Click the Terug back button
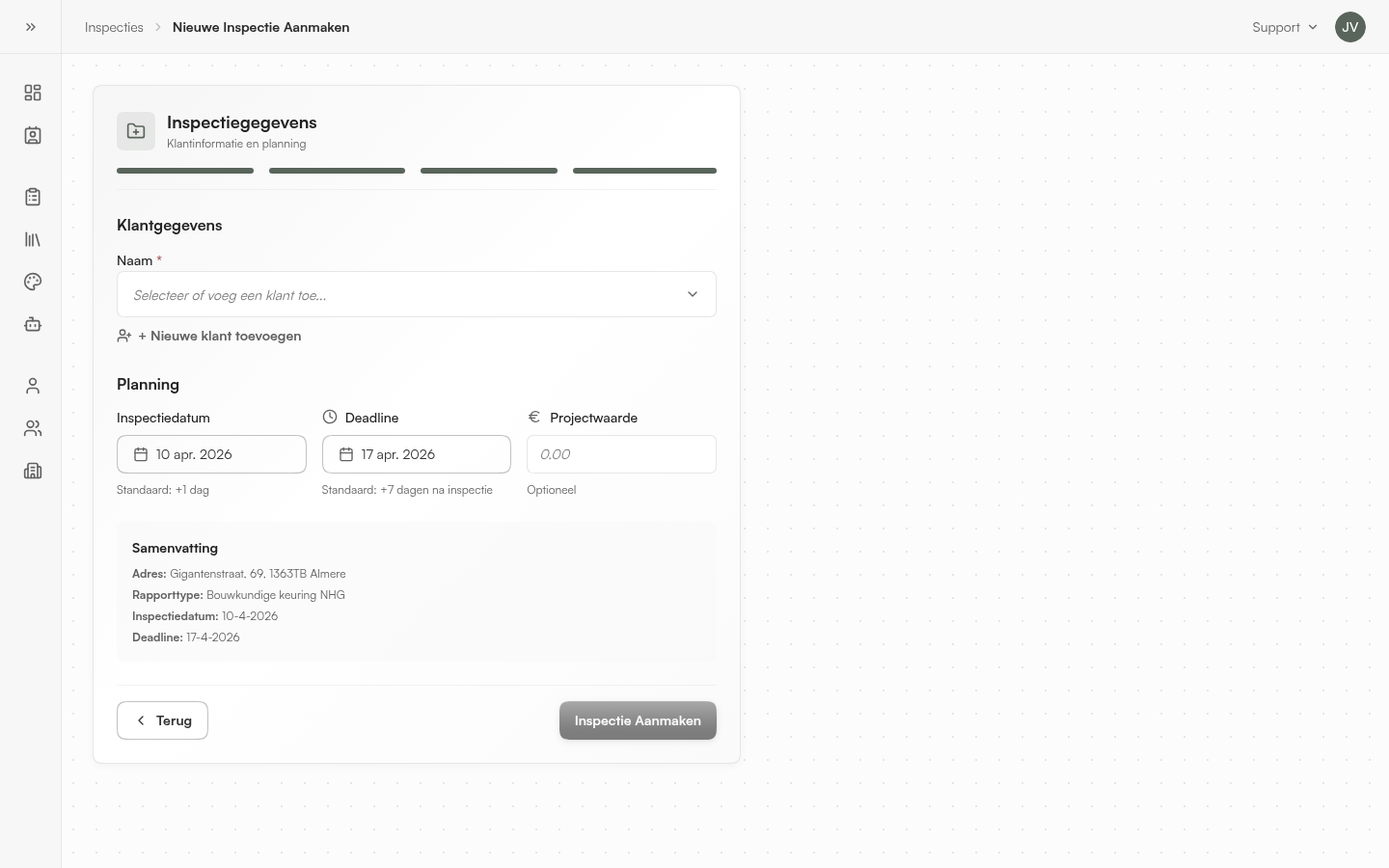 pyautogui.click(x=162, y=720)
